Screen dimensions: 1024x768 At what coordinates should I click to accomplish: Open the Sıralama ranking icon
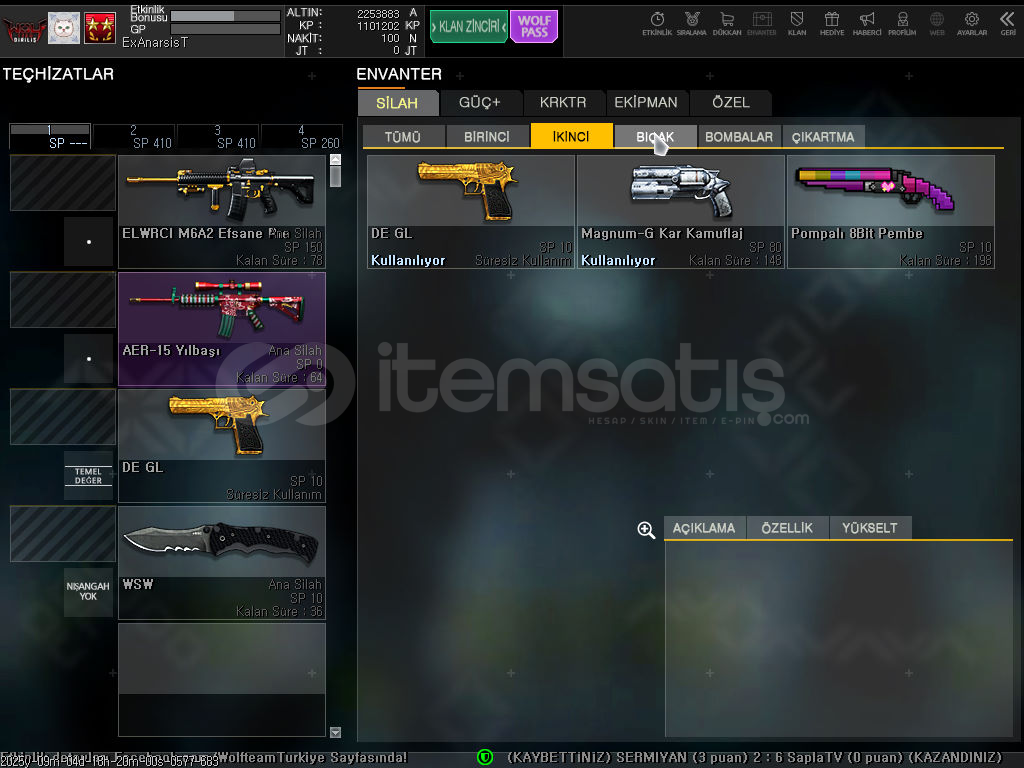pyautogui.click(x=692, y=24)
